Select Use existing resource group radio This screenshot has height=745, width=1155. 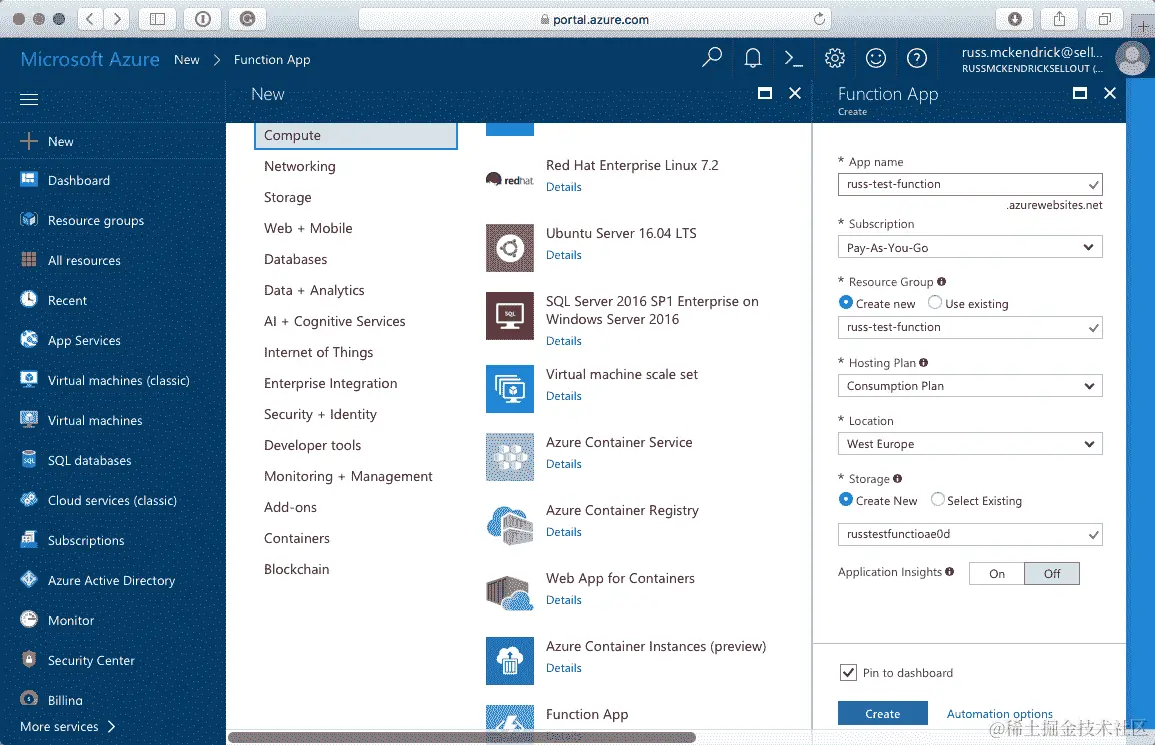935,302
